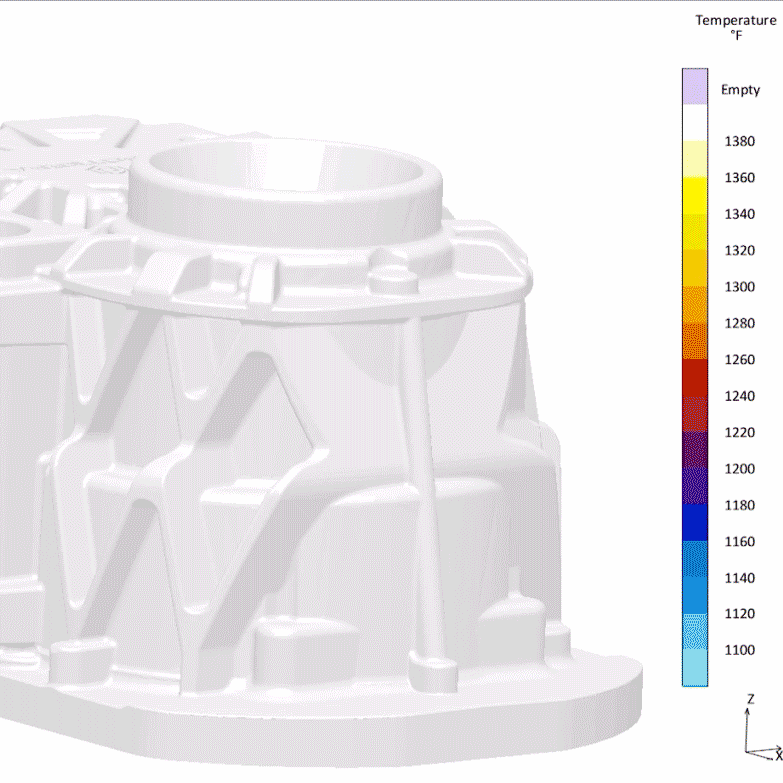Click the orange band between 1300 and 1280
This screenshot has width=783, height=783.
tap(695, 305)
